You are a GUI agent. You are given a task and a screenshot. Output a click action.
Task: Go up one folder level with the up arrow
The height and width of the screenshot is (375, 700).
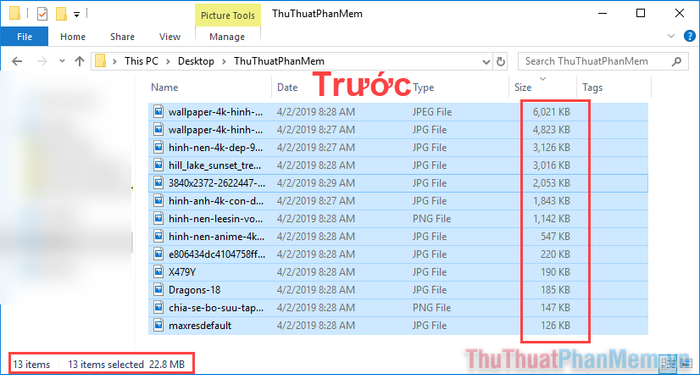pos(79,61)
